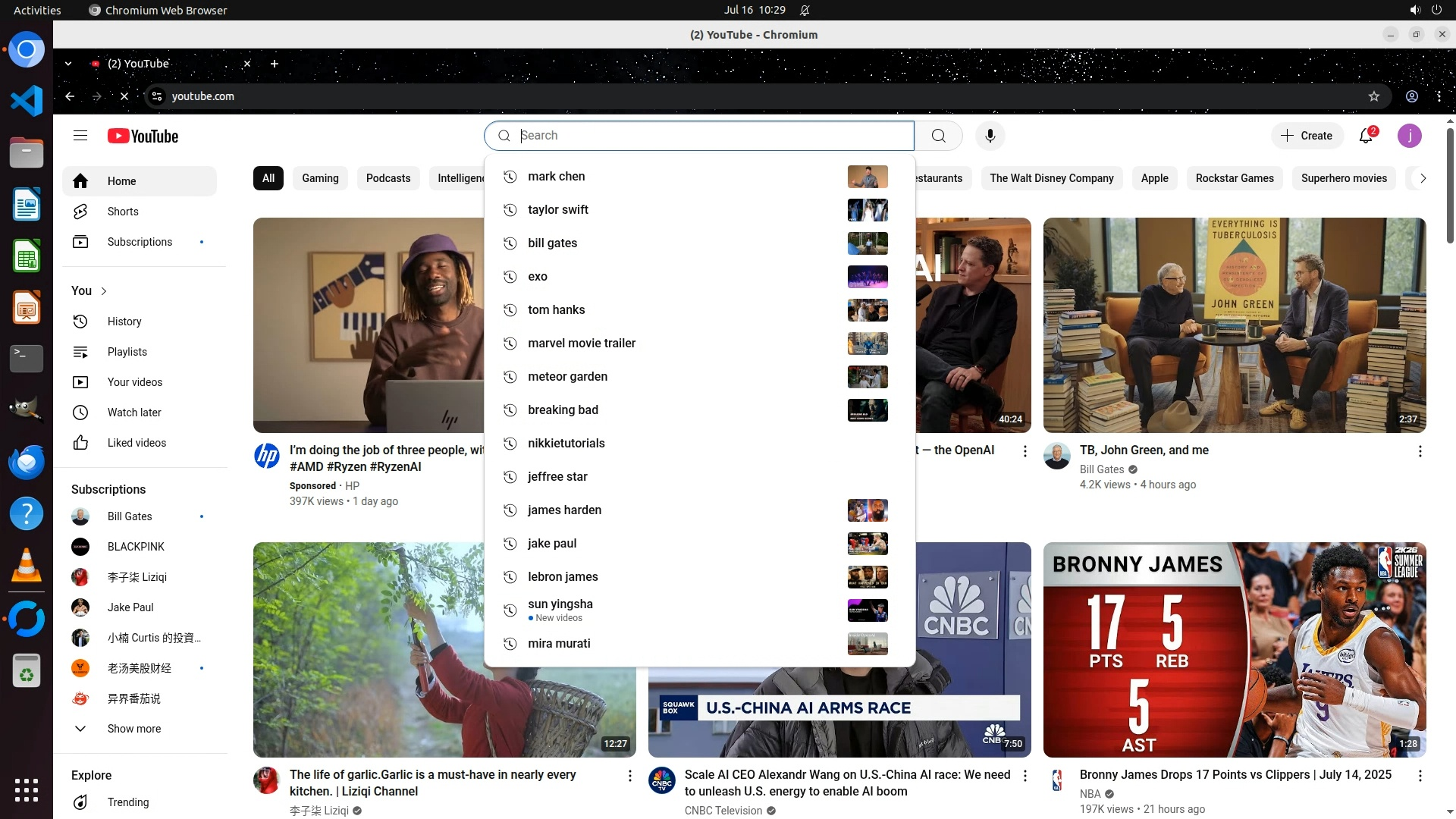Select the Gaming category chip
This screenshot has height=819, width=1456.
pos(320,178)
